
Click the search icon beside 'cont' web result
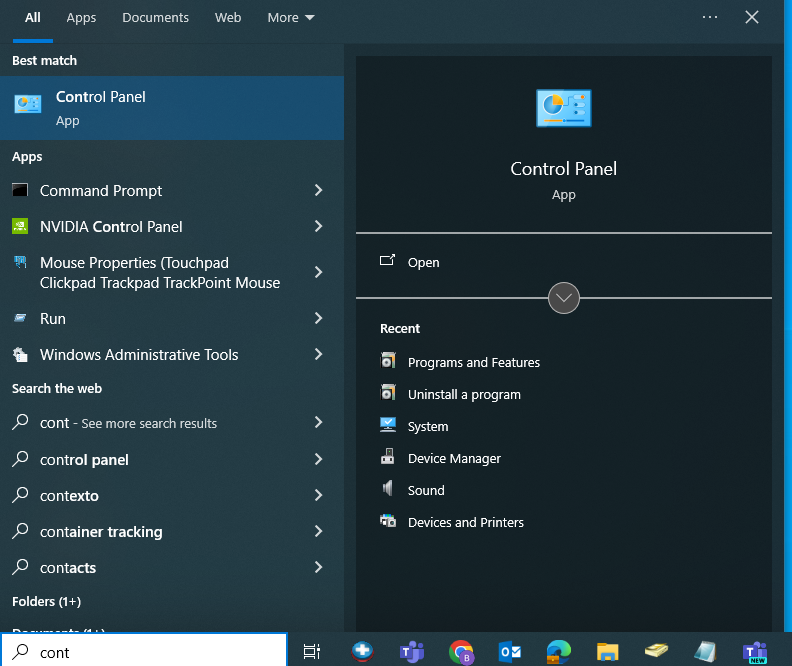coord(20,422)
